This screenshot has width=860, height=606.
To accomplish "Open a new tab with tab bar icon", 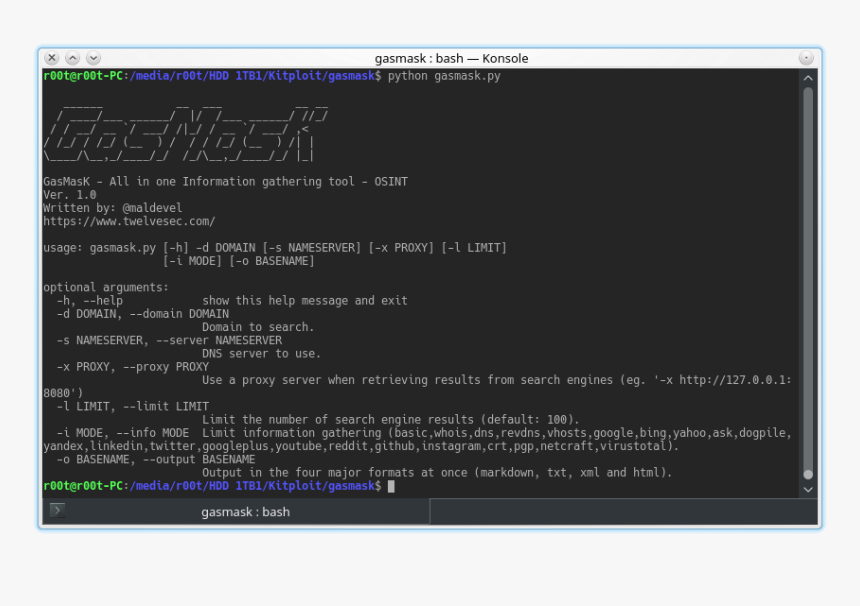I will pyautogui.click(x=57, y=511).
